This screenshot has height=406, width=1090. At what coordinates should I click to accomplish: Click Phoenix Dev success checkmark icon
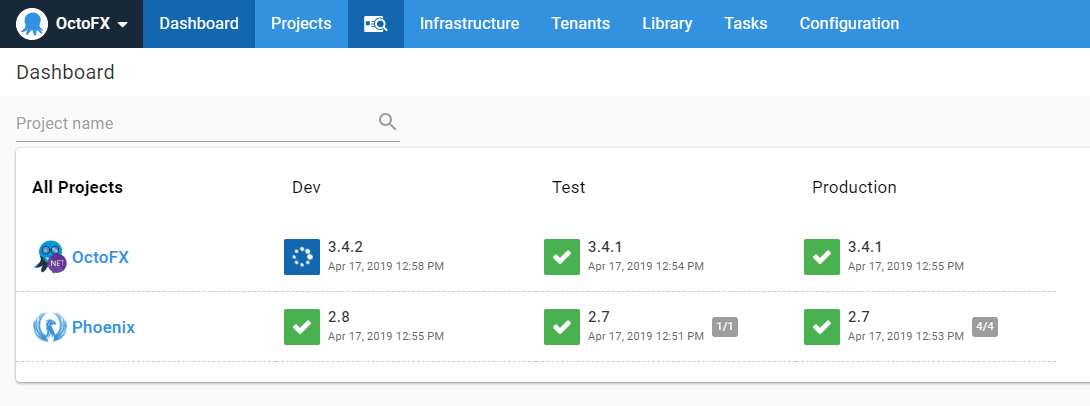click(x=302, y=327)
